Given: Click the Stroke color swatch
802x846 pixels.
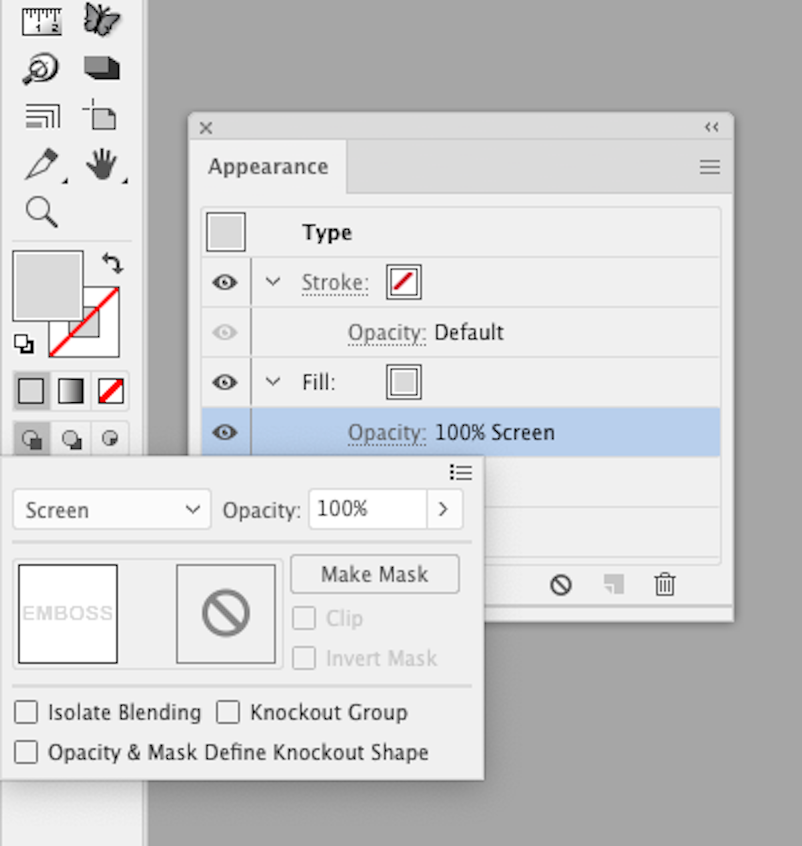Looking at the screenshot, I should (x=404, y=283).
